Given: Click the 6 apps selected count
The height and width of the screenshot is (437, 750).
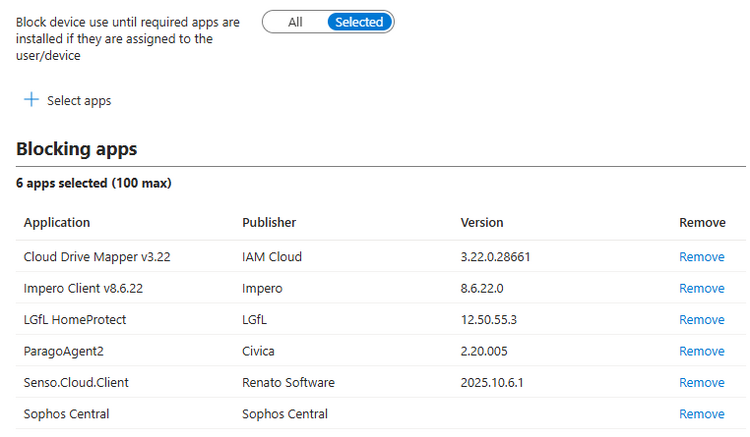Looking at the screenshot, I should pyautogui.click(x=94, y=183).
